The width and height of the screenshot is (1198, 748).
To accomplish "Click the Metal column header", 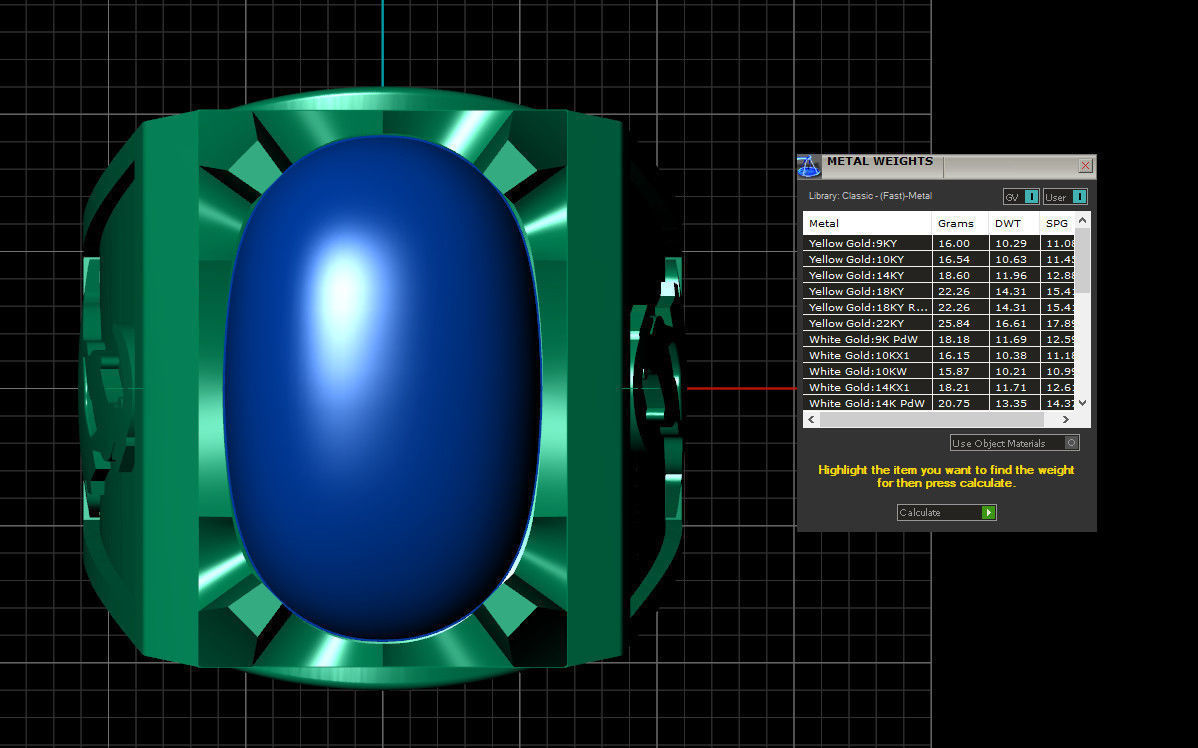I will pyautogui.click(x=867, y=223).
